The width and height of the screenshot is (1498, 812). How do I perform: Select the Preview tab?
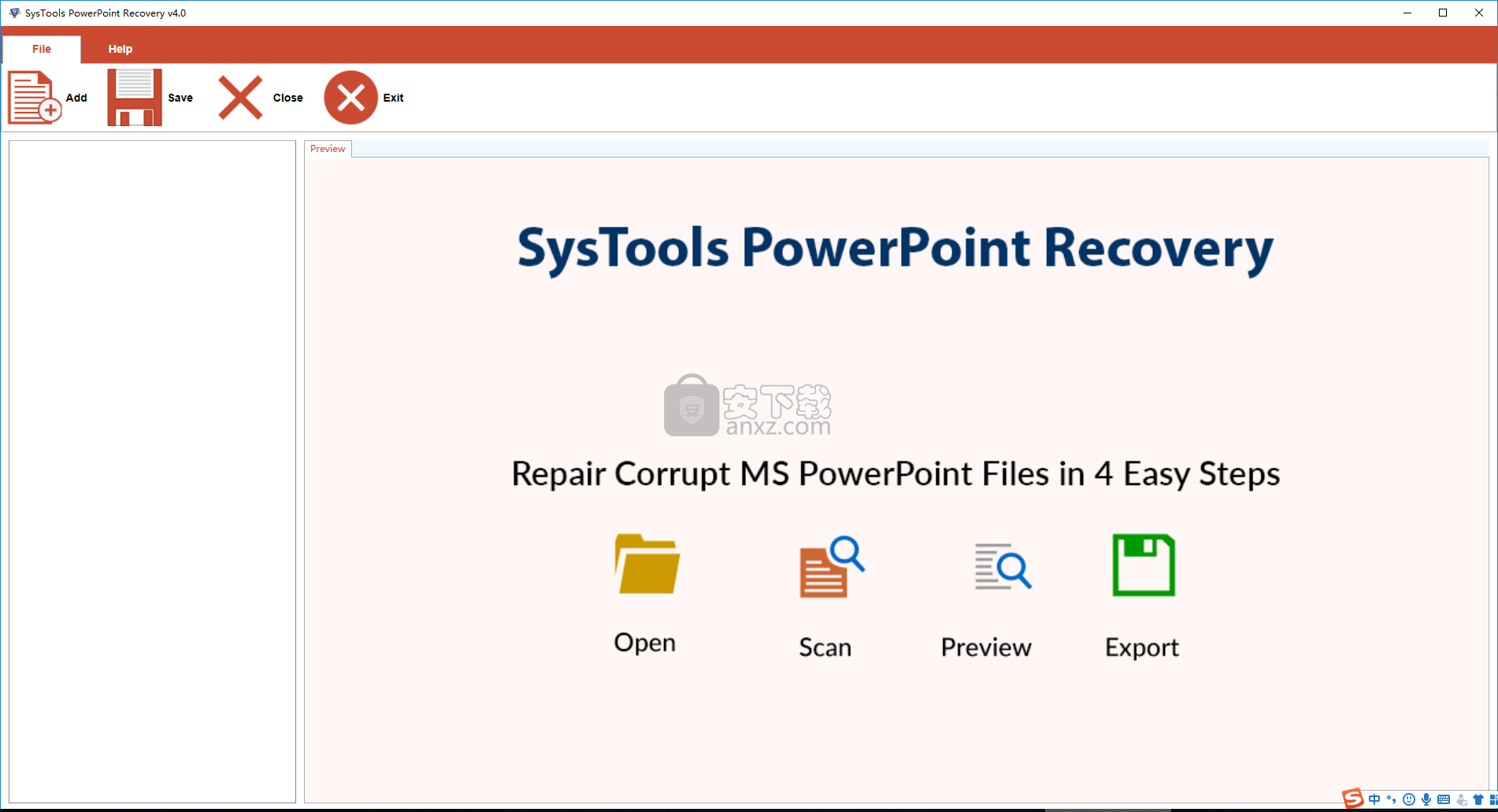coord(328,149)
